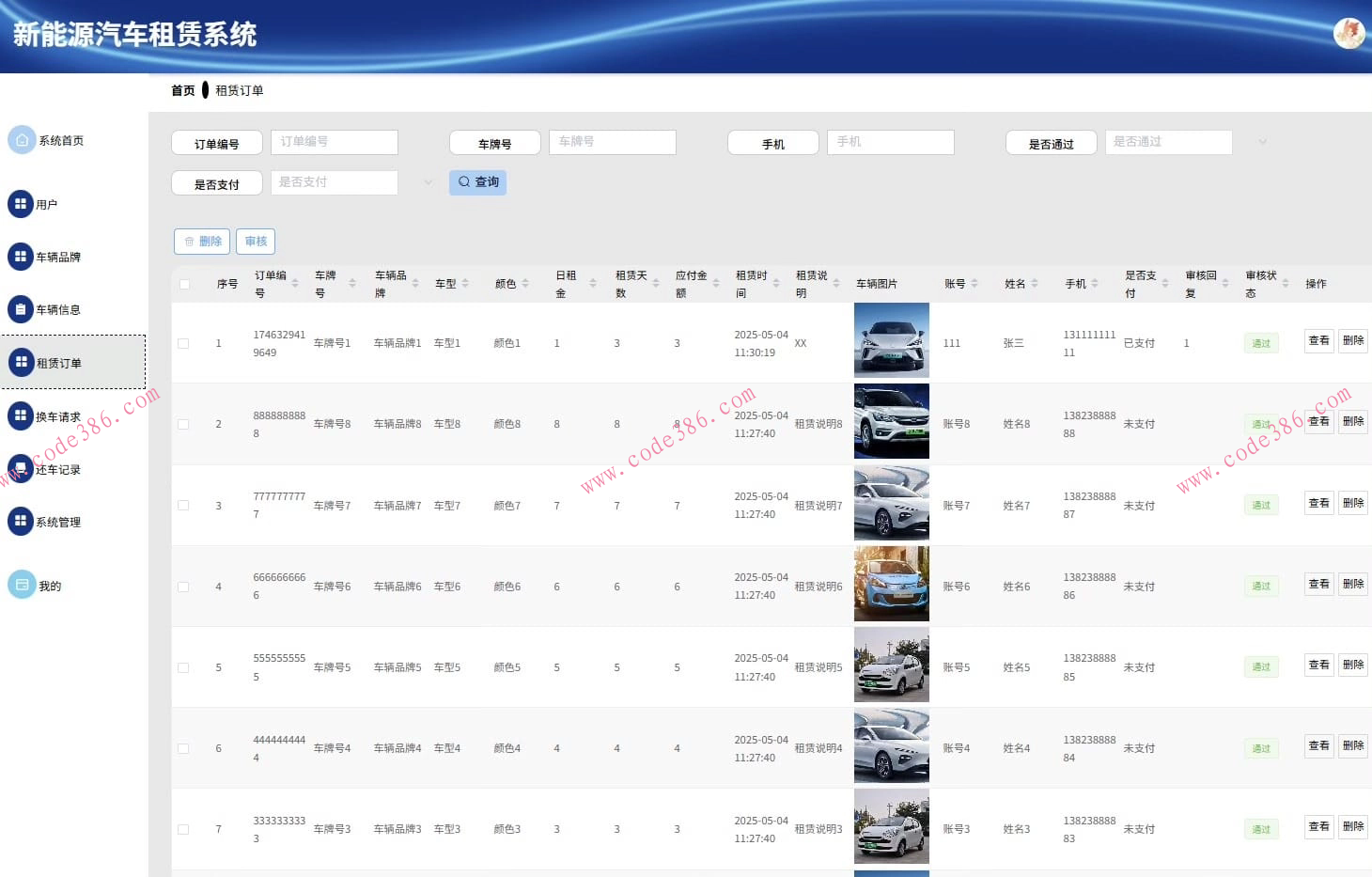The width and height of the screenshot is (1372, 877).
Task: Click the 车辆信息 clipboard icon
Action: click(21, 309)
